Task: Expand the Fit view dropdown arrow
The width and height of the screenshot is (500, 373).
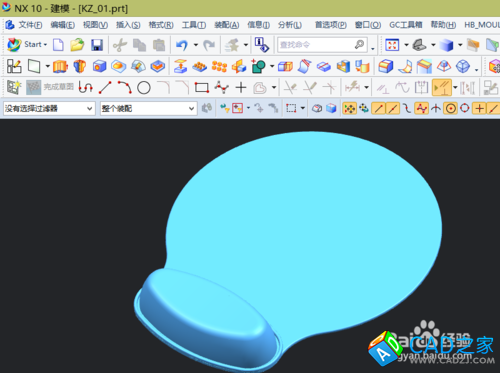Action: [406, 45]
